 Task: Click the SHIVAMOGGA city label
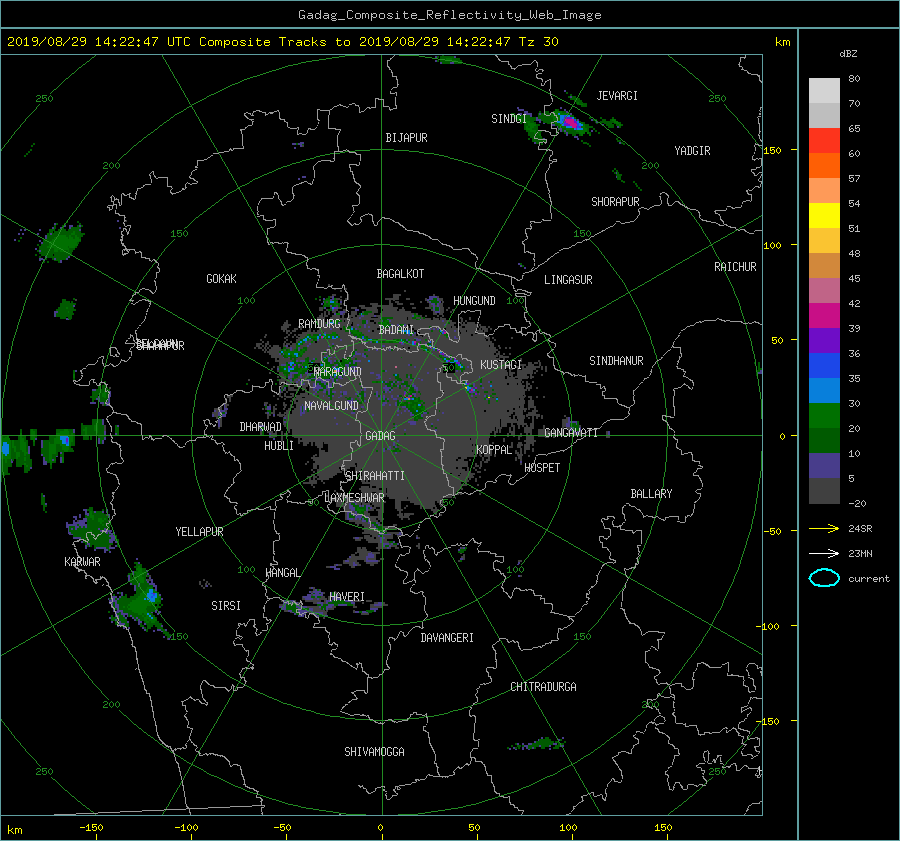[x=374, y=752]
